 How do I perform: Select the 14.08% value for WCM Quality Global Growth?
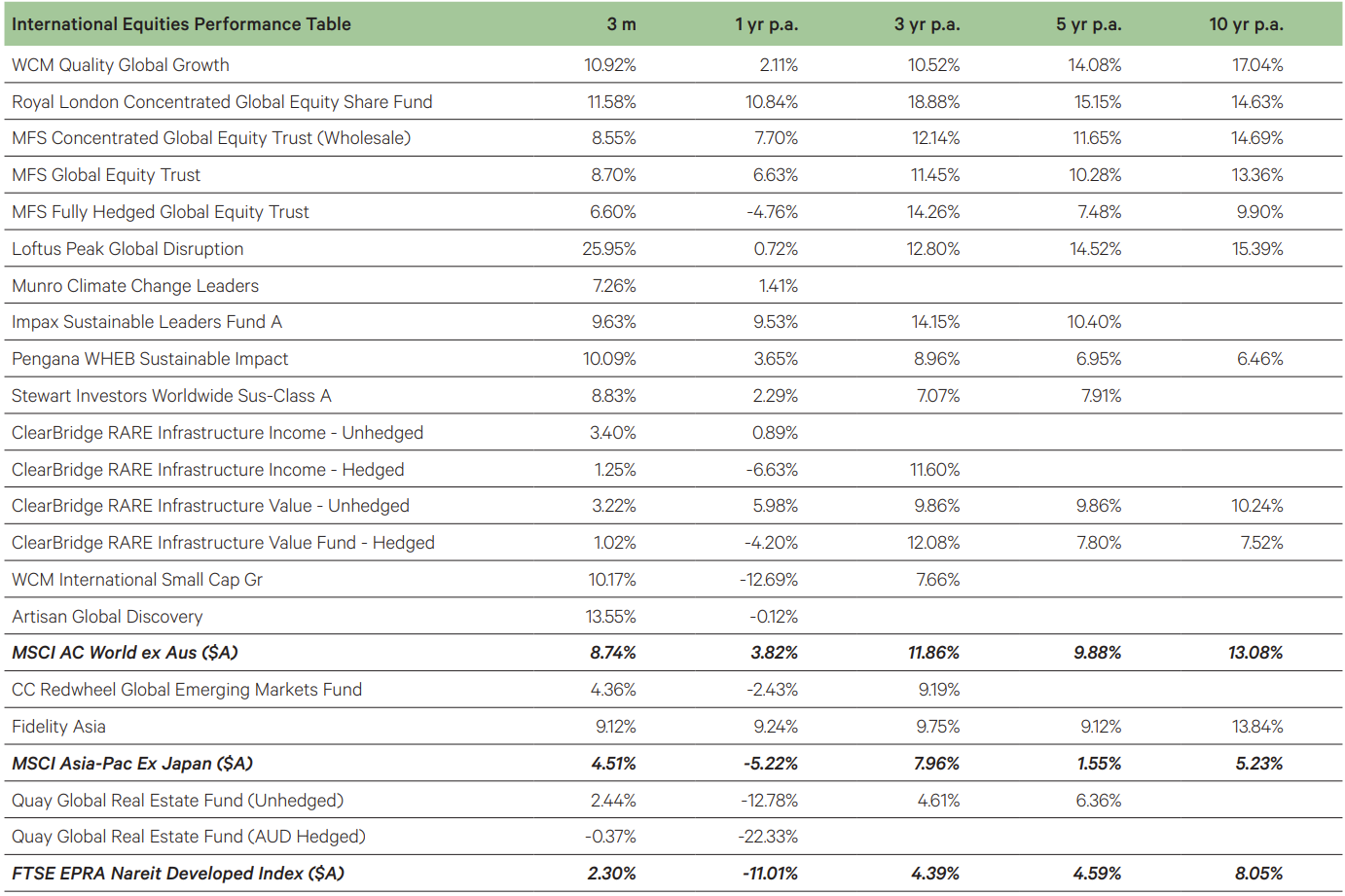[1095, 65]
